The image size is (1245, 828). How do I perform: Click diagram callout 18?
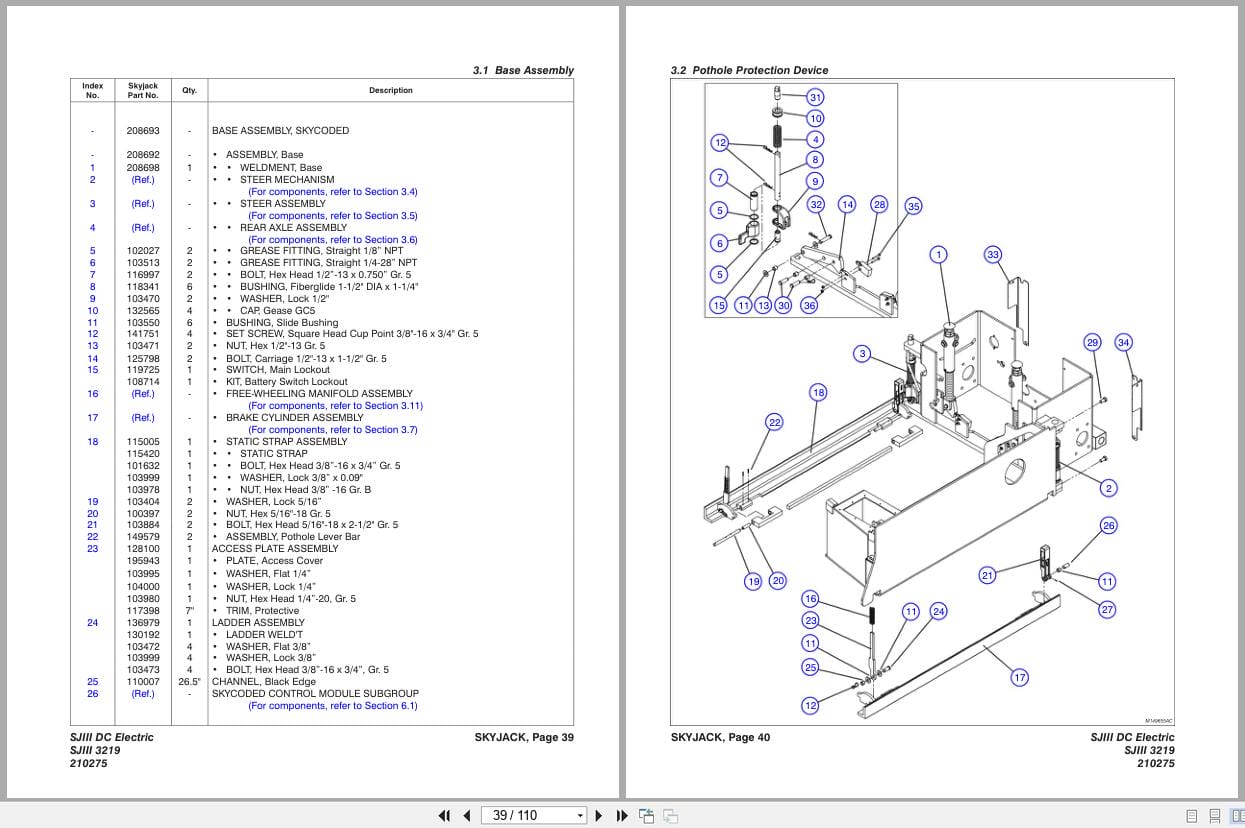point(818,393)
